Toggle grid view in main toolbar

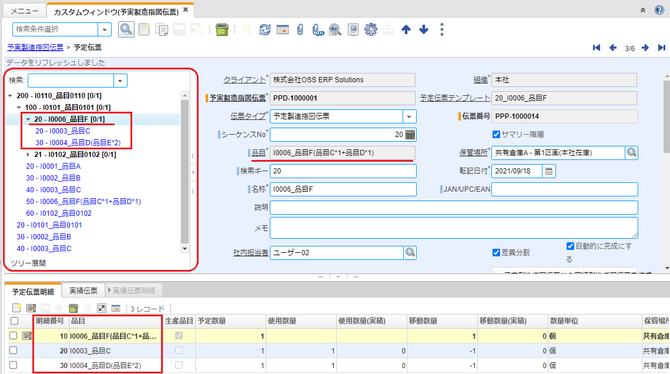click(282, 29)
